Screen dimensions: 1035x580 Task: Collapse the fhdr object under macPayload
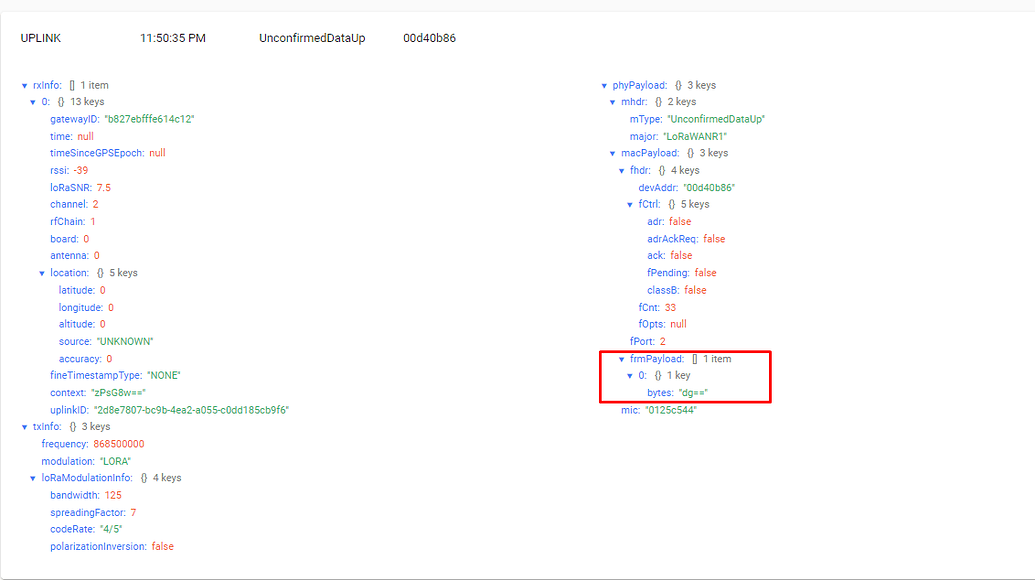622,170
